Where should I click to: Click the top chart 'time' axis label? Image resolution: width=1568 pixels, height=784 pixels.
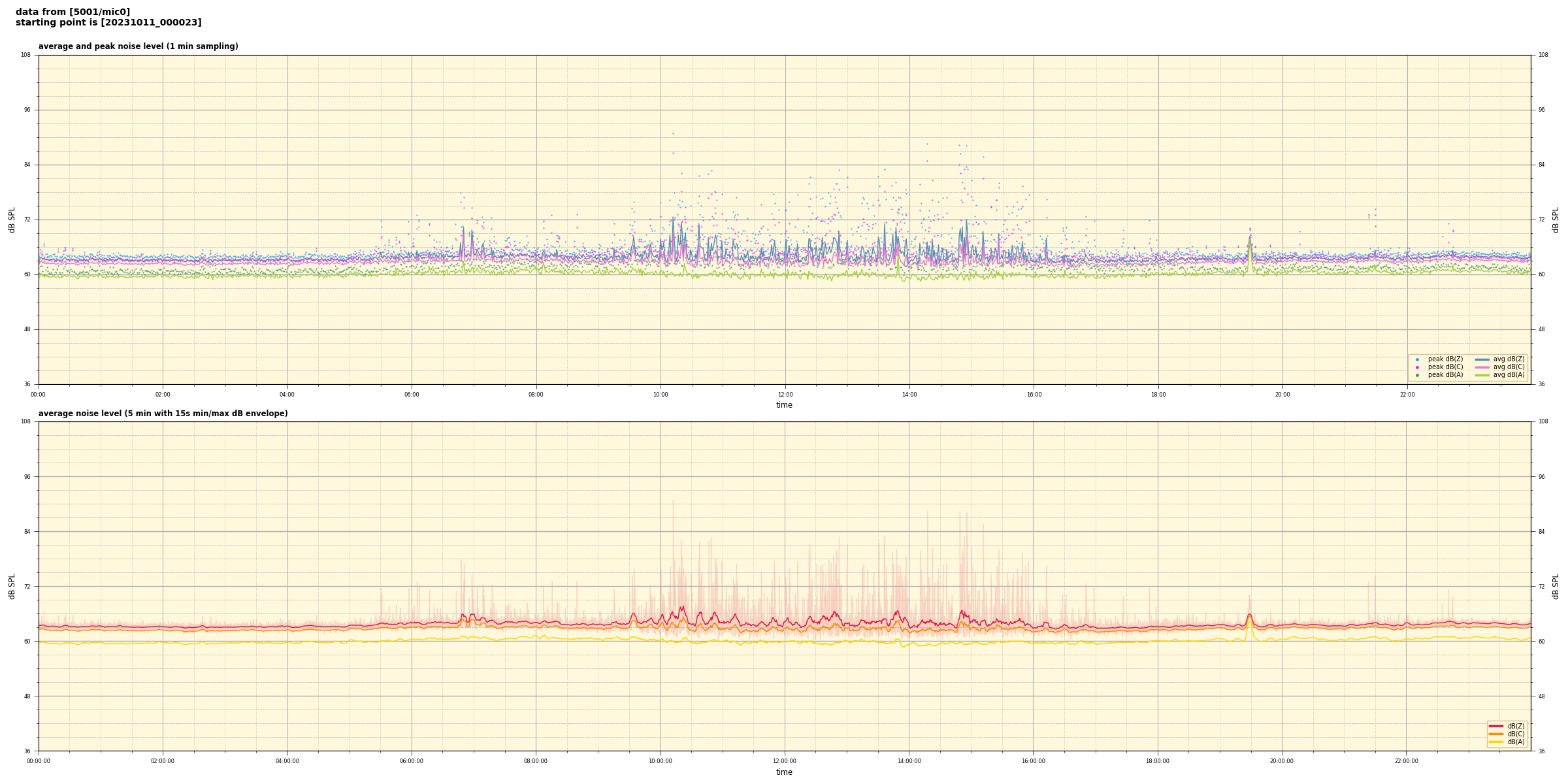click(784, 405)
